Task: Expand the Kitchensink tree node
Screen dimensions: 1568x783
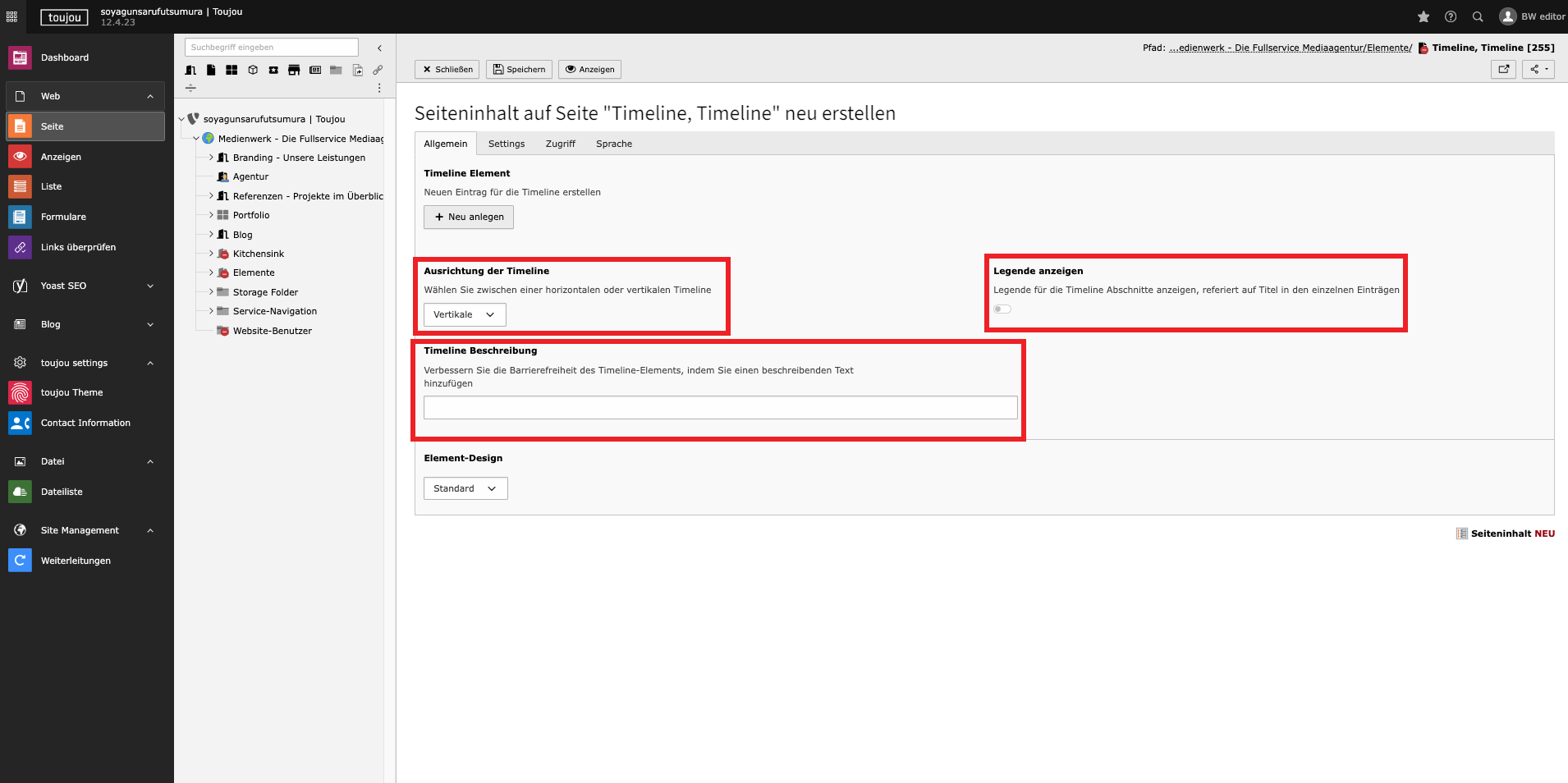Action: point(211,254)
